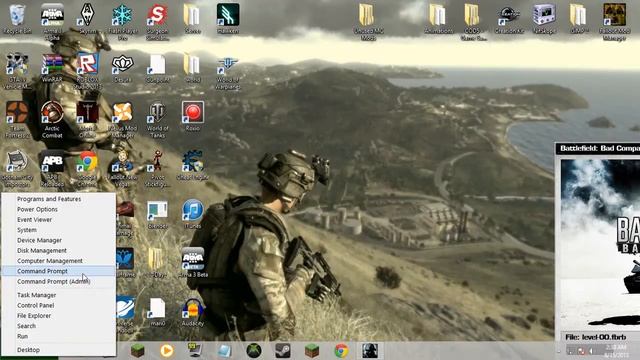Launch Arma 3 Beta shortcut

[193, 262]
